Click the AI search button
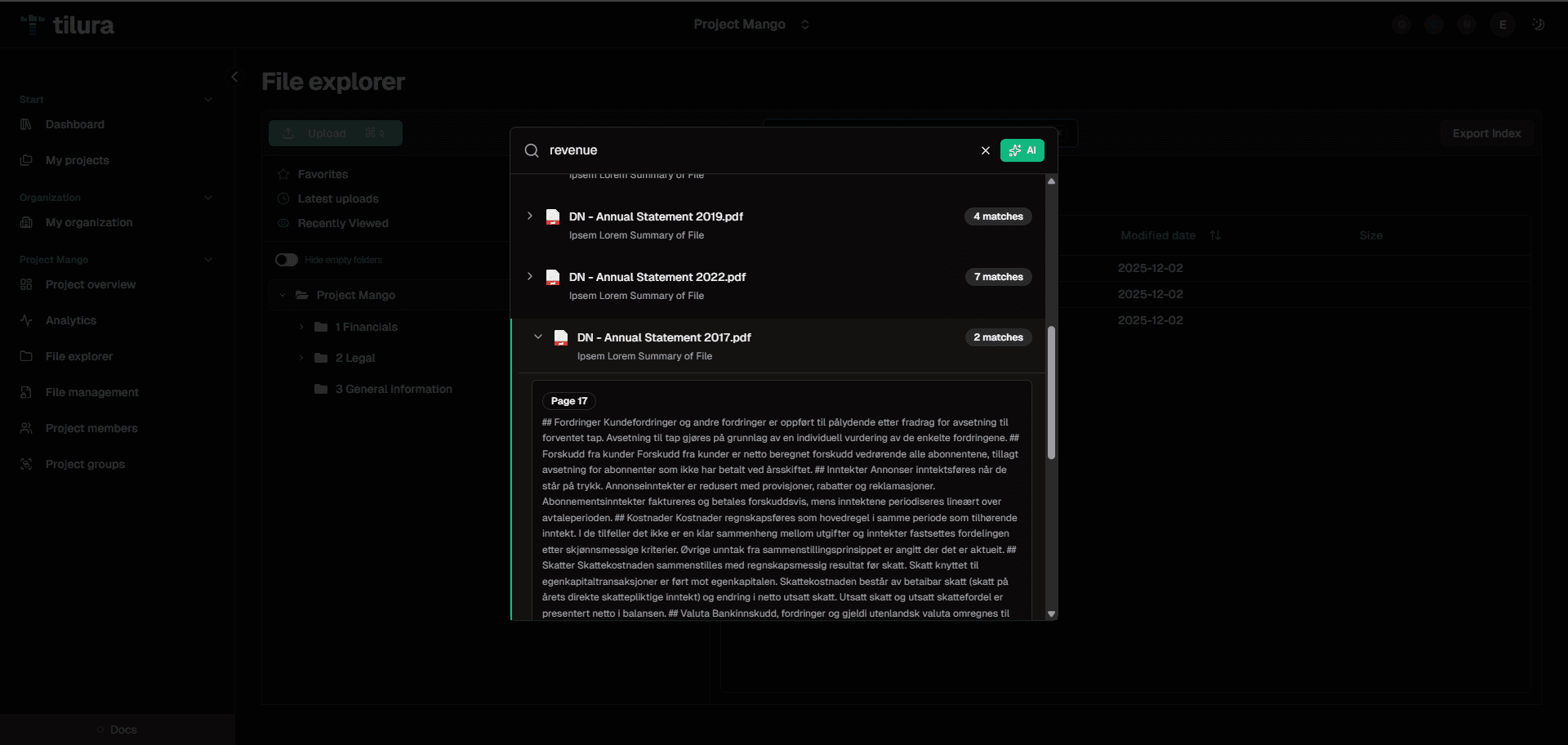The image size is (1568, 745). [x=1022, y=150]
